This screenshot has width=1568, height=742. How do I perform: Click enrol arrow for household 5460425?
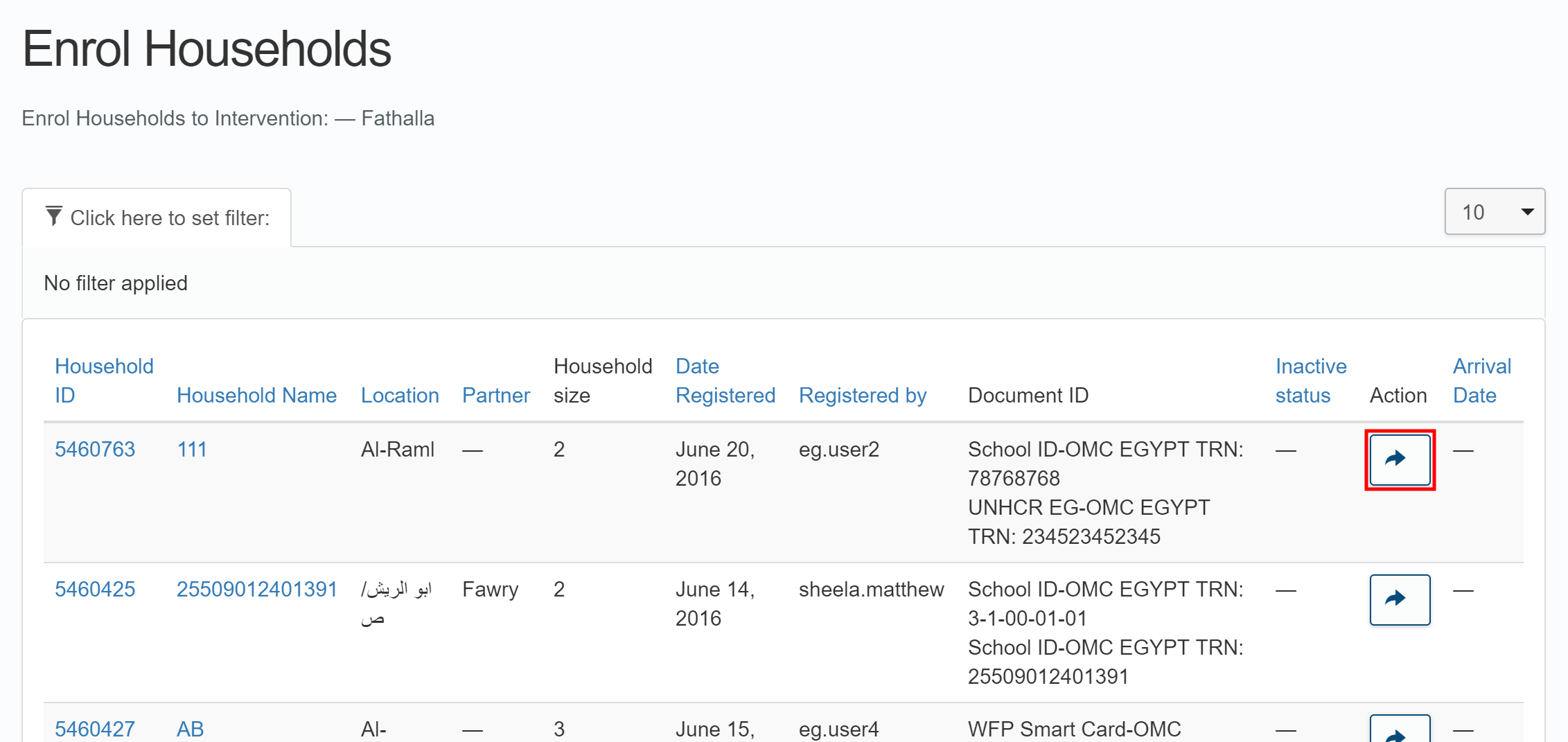point(1399,599)
